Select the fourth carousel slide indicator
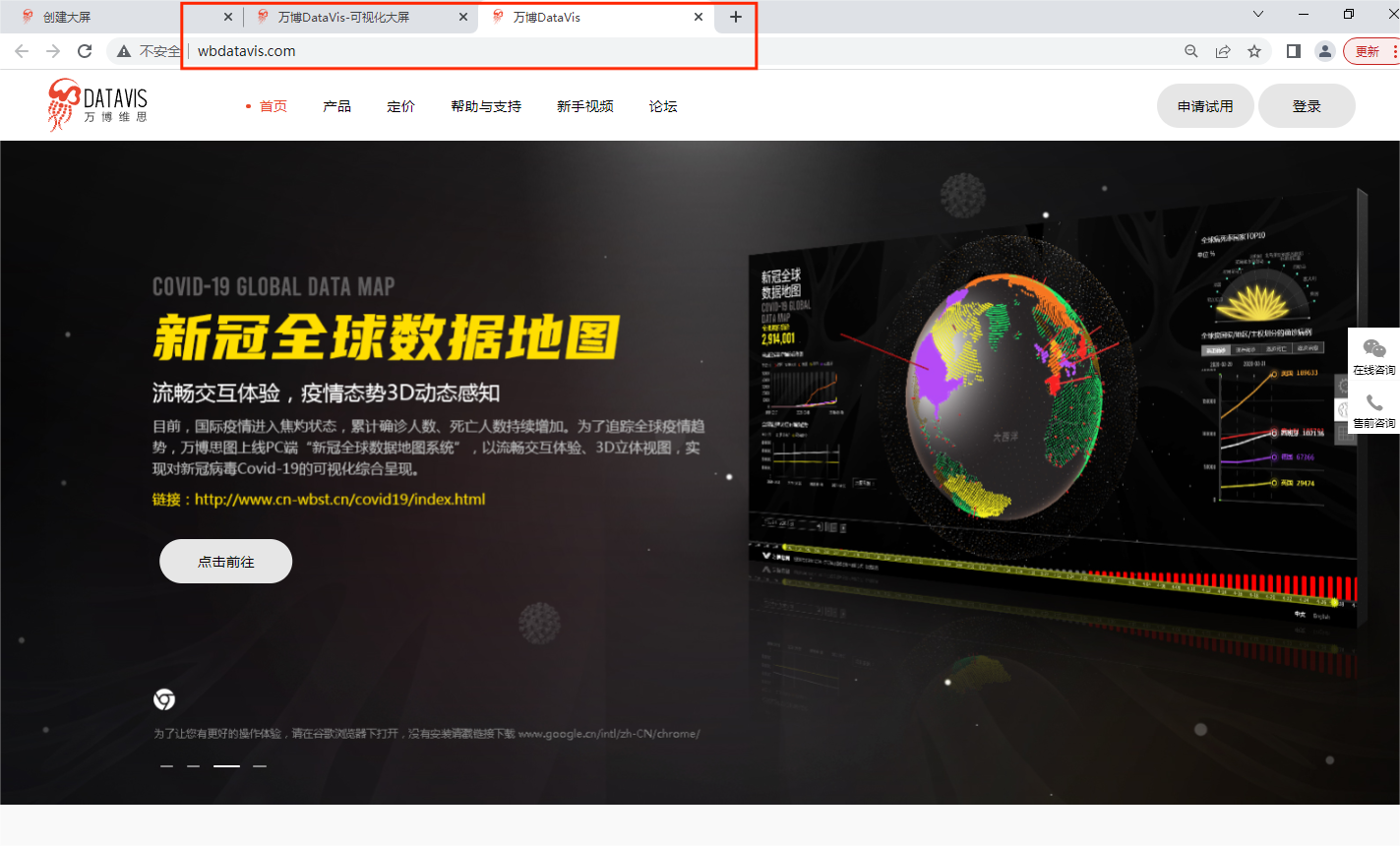 click(x=260, y=765)
